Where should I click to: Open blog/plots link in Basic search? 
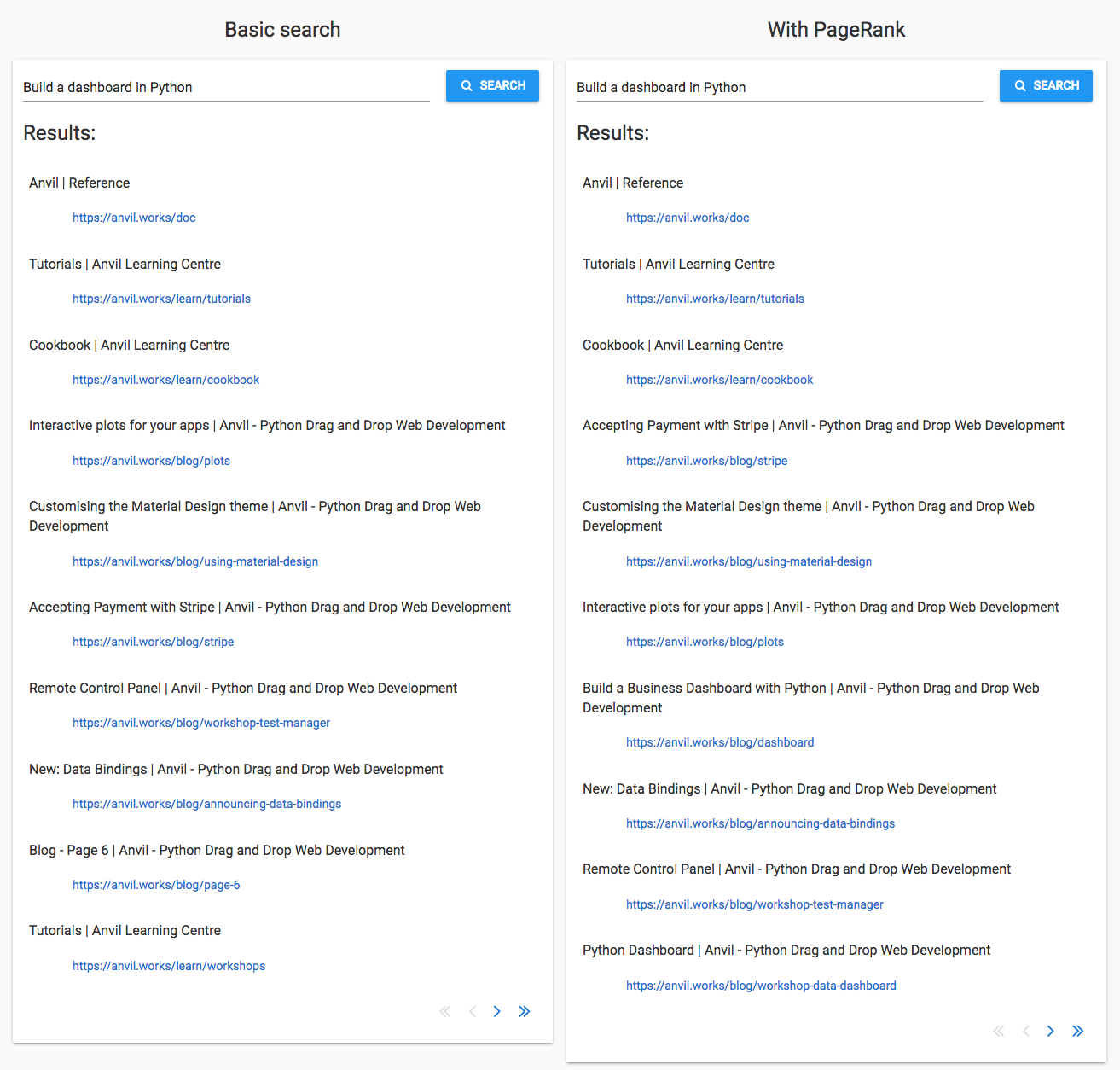[151, 461]
